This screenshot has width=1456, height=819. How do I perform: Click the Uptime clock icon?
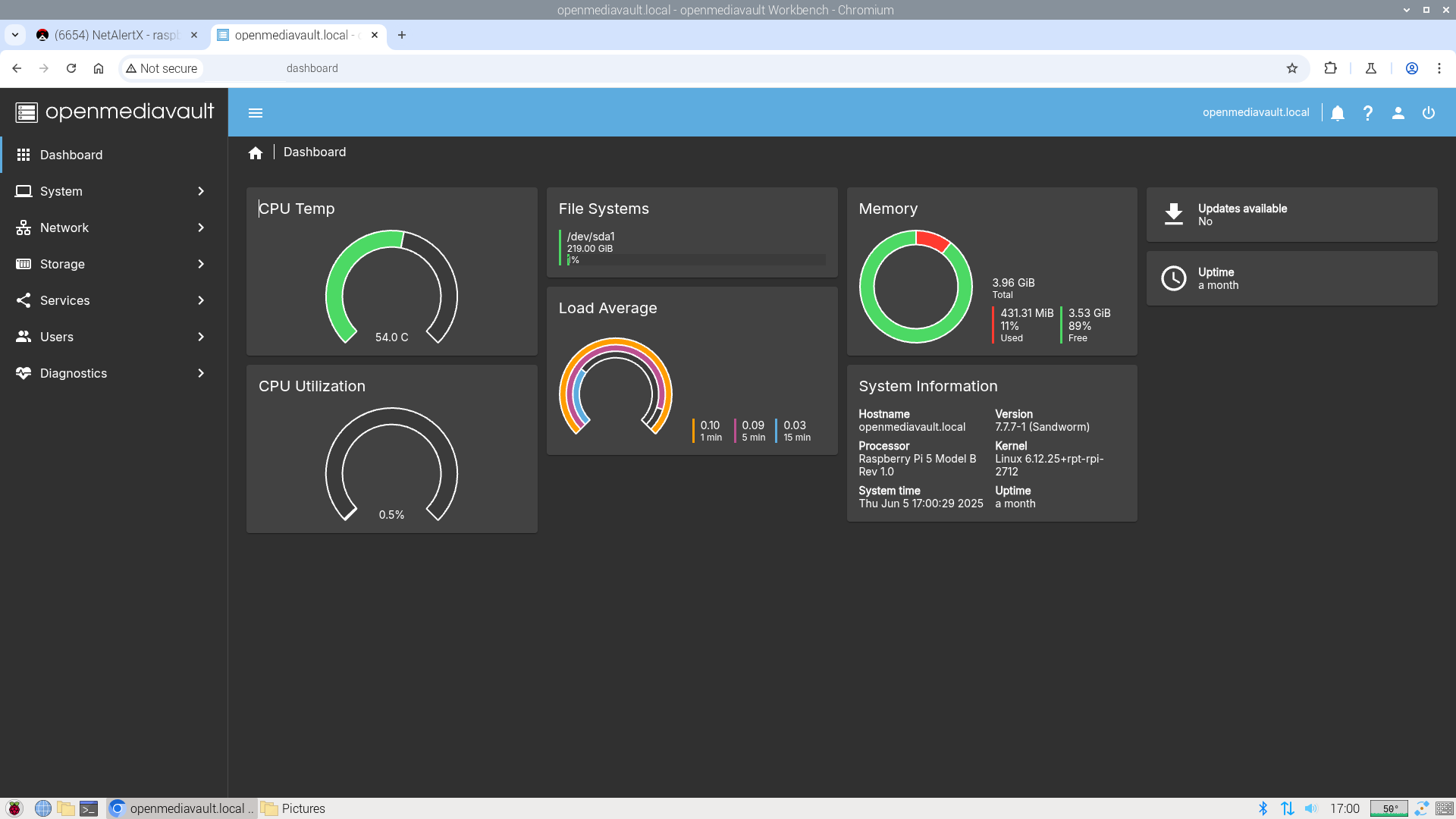[1174, 278]
